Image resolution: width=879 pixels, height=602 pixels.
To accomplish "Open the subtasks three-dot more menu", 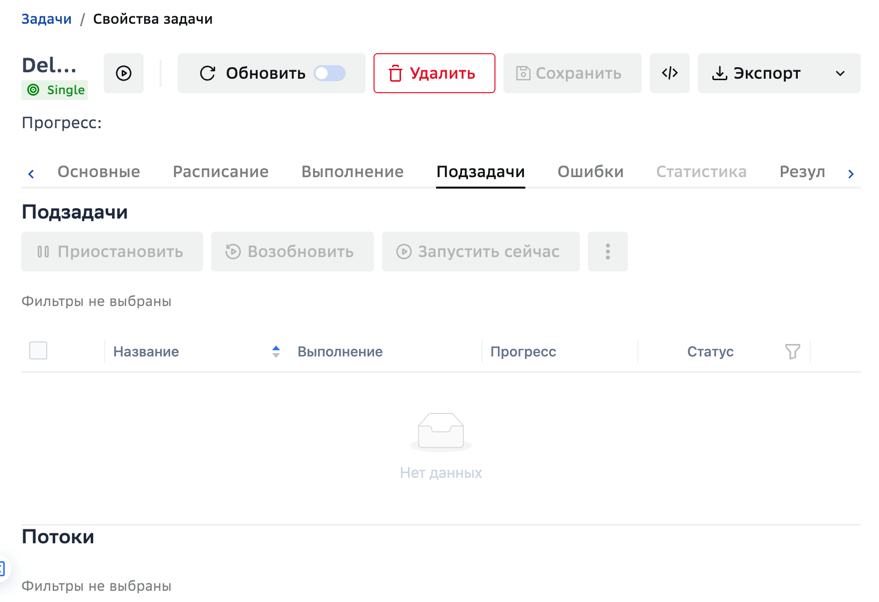I will pos(608,252).
